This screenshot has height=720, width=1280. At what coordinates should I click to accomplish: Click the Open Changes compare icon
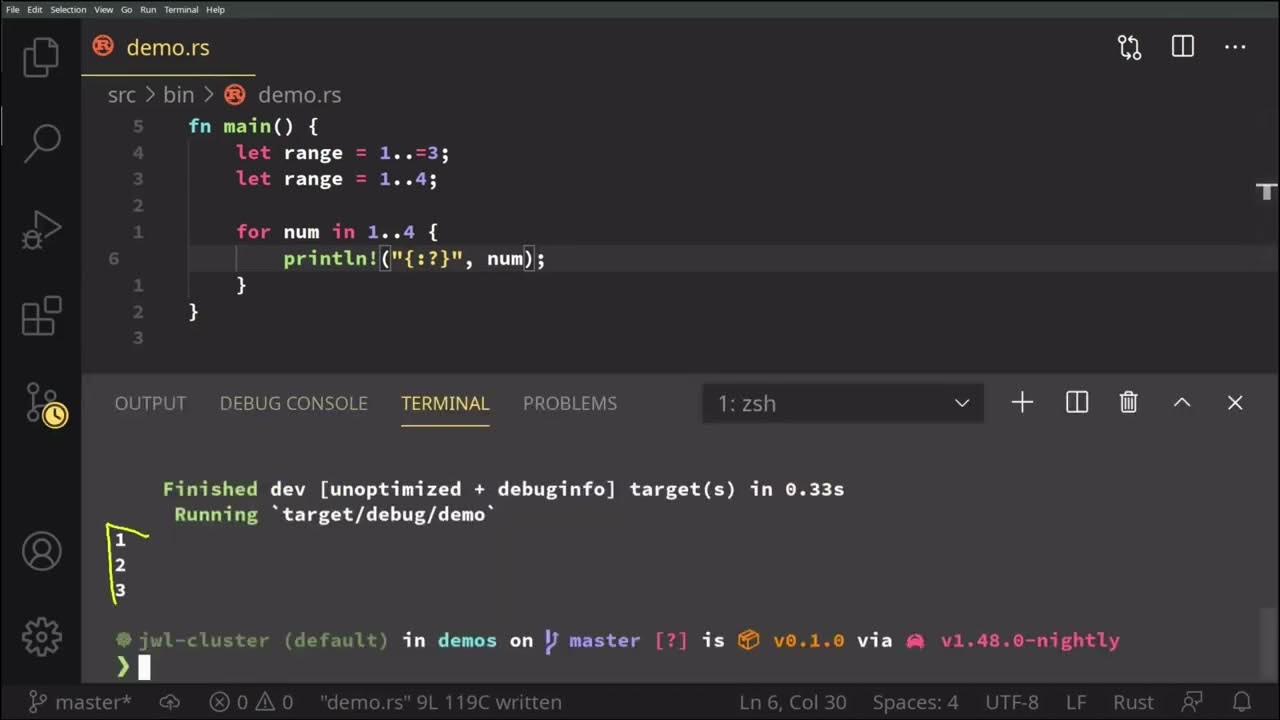point(1129,47)
